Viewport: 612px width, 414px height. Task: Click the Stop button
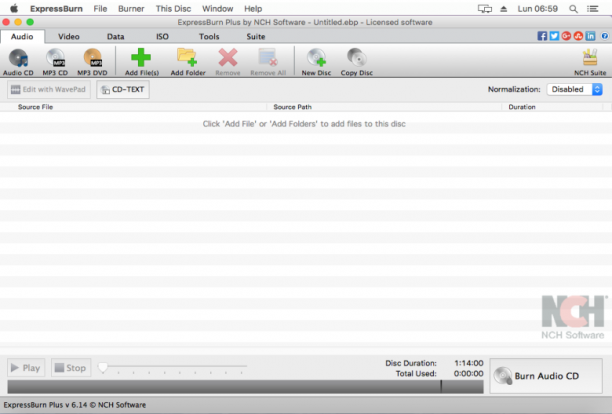[x=71, y=368]
